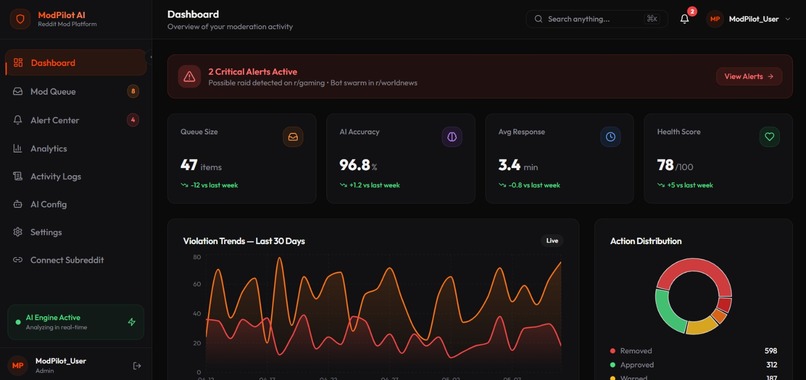Click the MP avatar in header

point(715,19)
